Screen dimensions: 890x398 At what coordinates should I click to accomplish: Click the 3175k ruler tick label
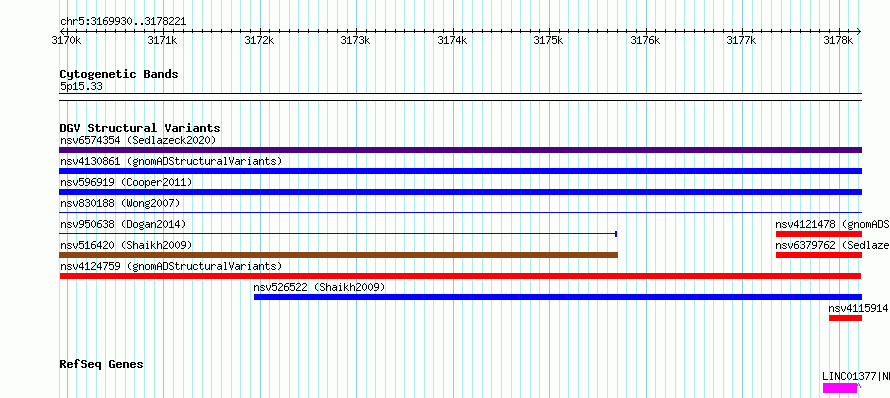coord(549,41)
